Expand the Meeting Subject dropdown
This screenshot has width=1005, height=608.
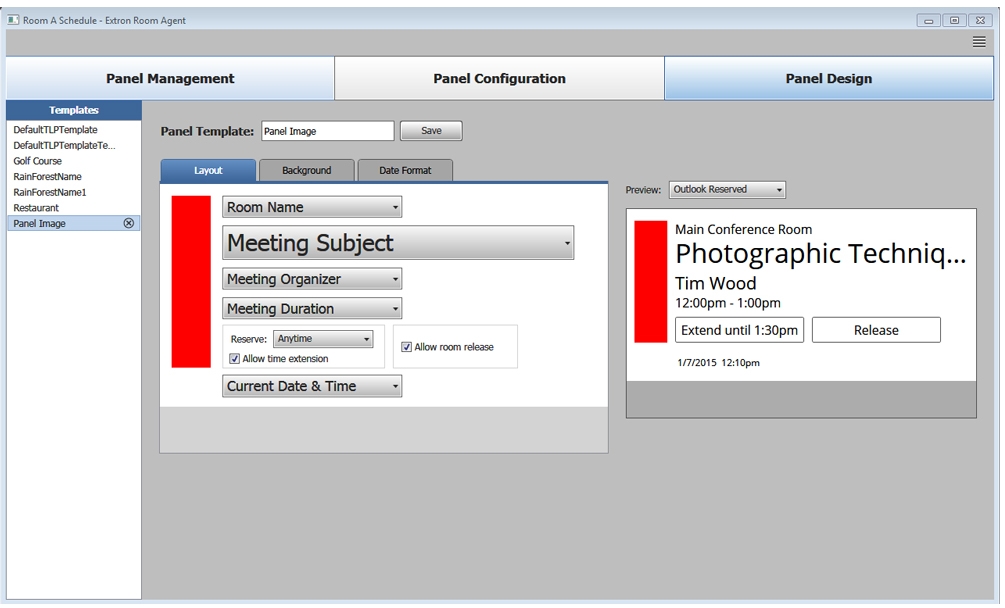[x=397, y=243]
